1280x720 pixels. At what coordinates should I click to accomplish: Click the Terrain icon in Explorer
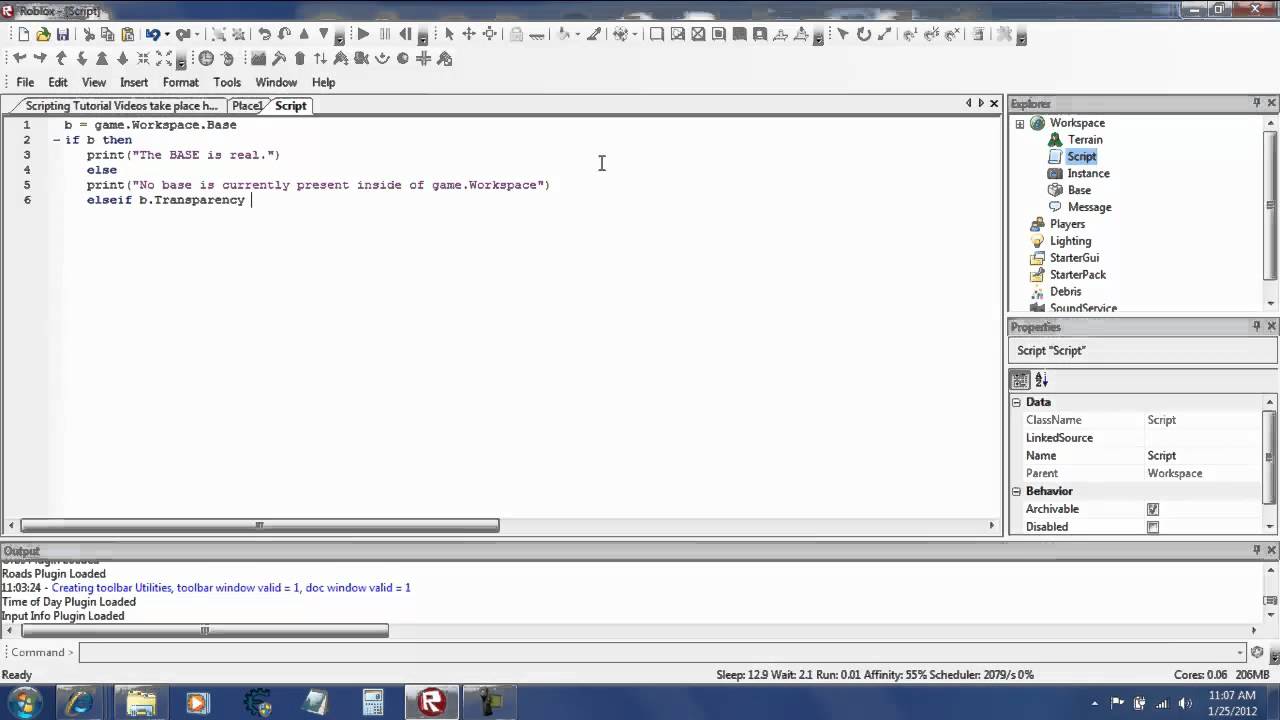point(1055,139)
